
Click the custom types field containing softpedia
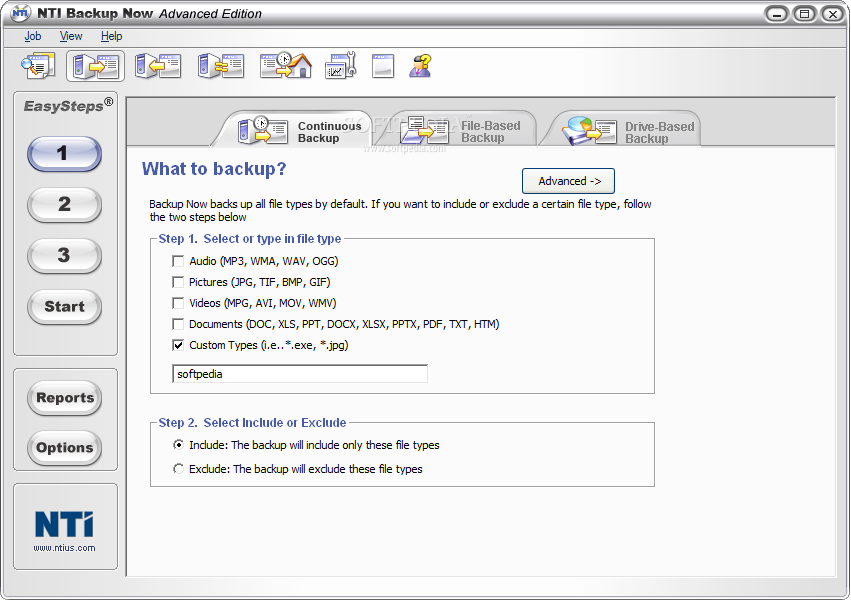300,374
